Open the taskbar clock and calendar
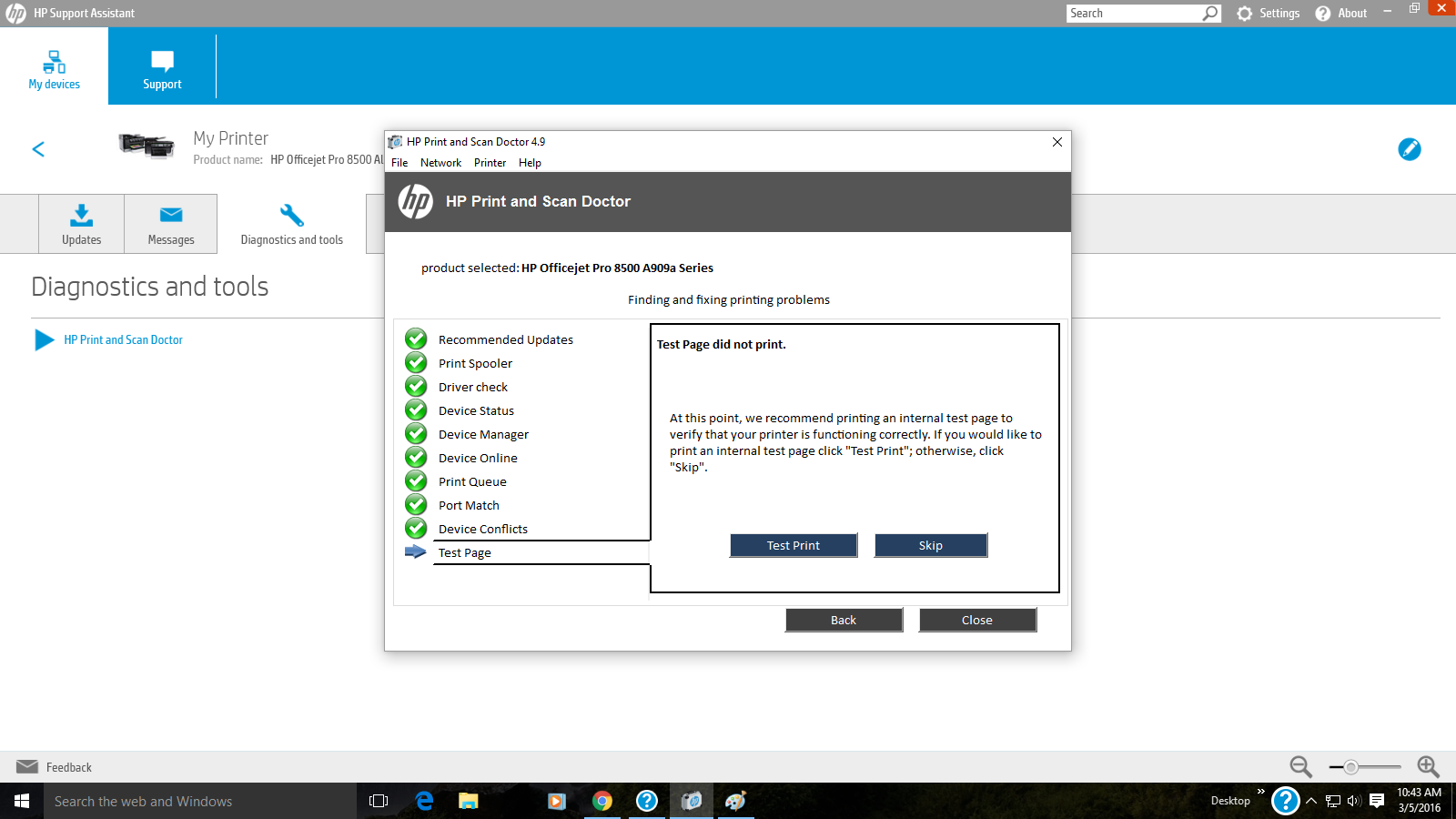Viewport: 1456px width, 819px height. (1420, 800)
